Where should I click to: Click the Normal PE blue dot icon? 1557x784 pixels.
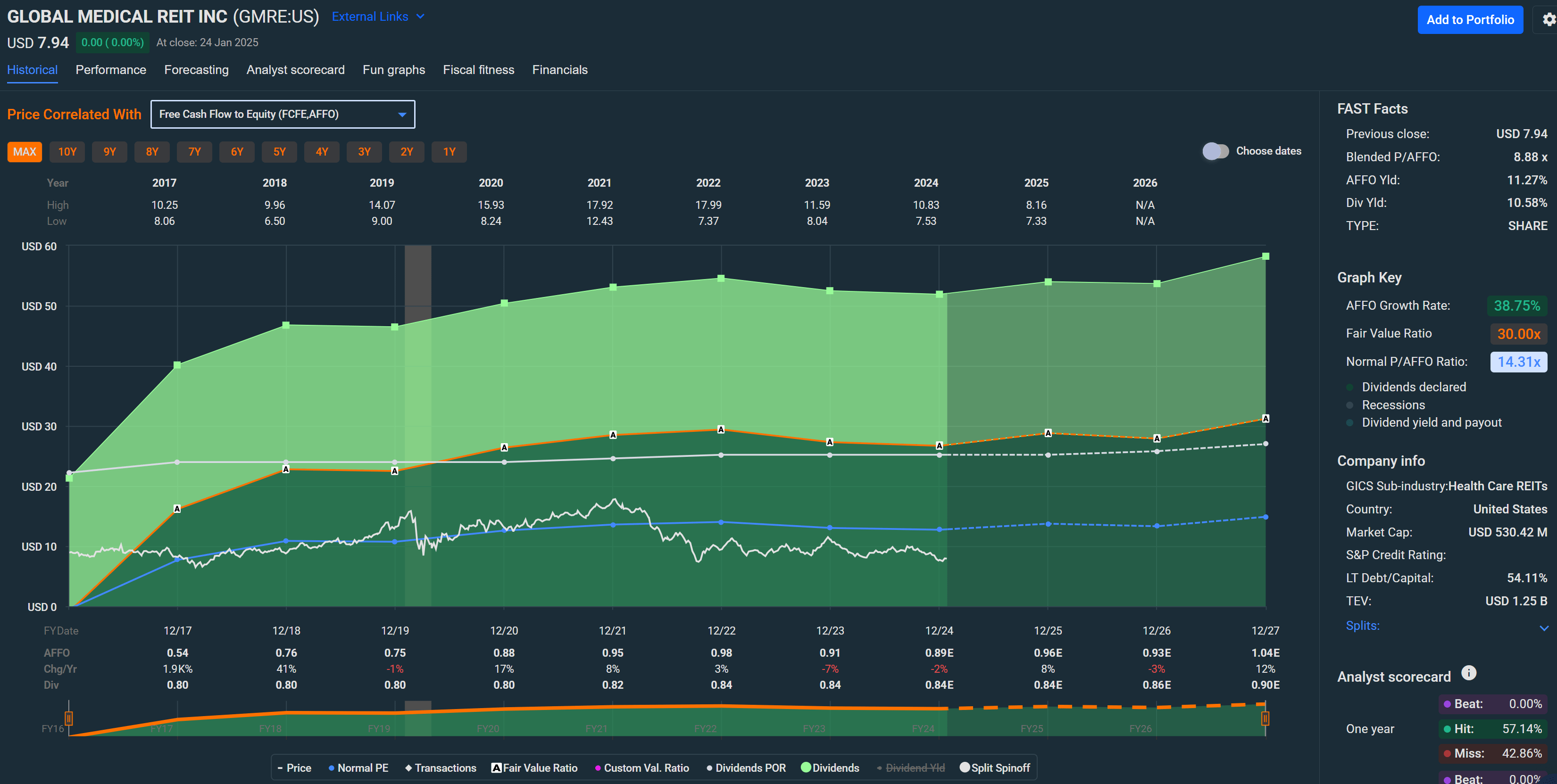click(x=330, y=767)
